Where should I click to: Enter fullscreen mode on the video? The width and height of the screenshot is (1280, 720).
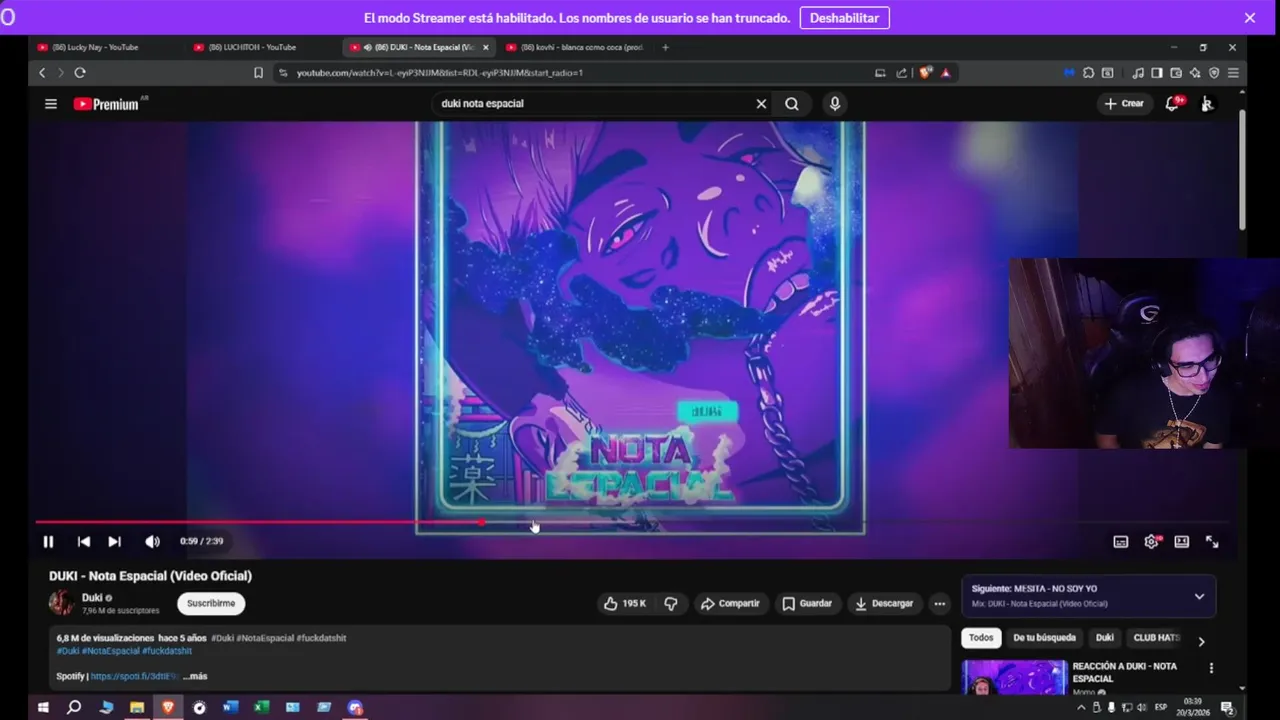[x=1212, y=541]
